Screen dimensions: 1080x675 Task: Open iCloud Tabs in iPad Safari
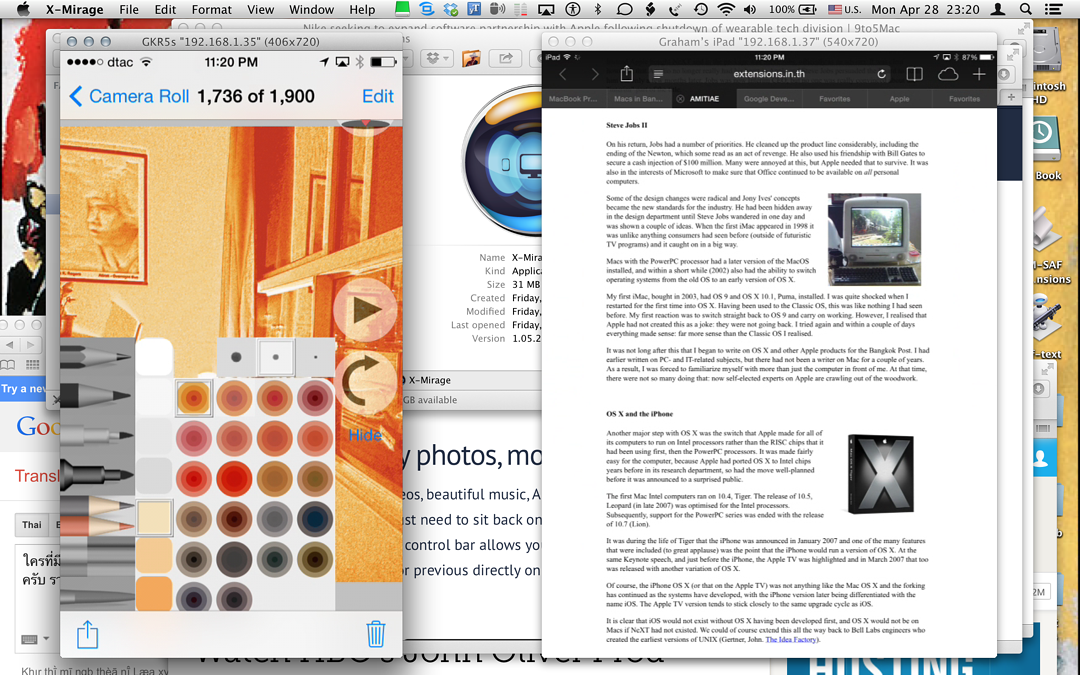click(948, 74)
